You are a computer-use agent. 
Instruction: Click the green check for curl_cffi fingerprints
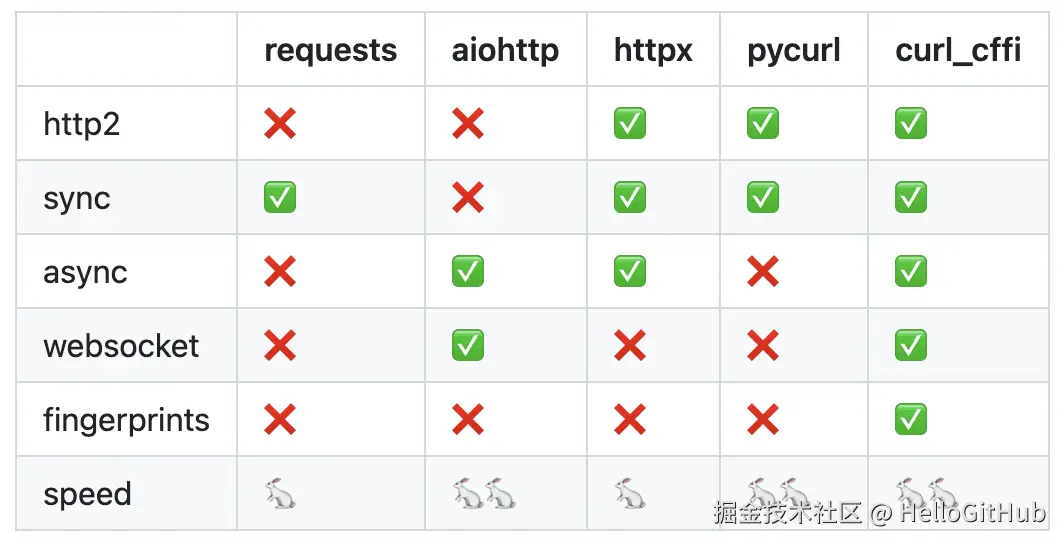(x=911, y=420)
